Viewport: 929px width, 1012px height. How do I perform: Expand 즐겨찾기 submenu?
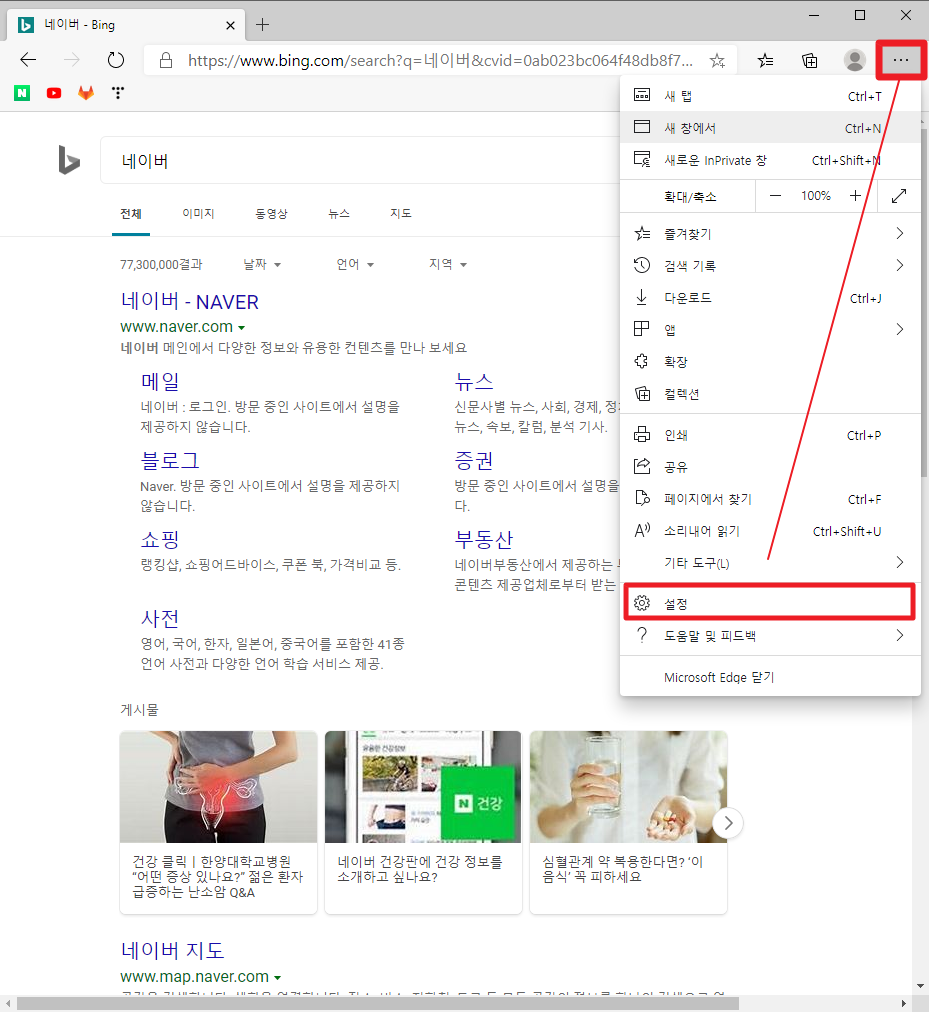[770, 234]
